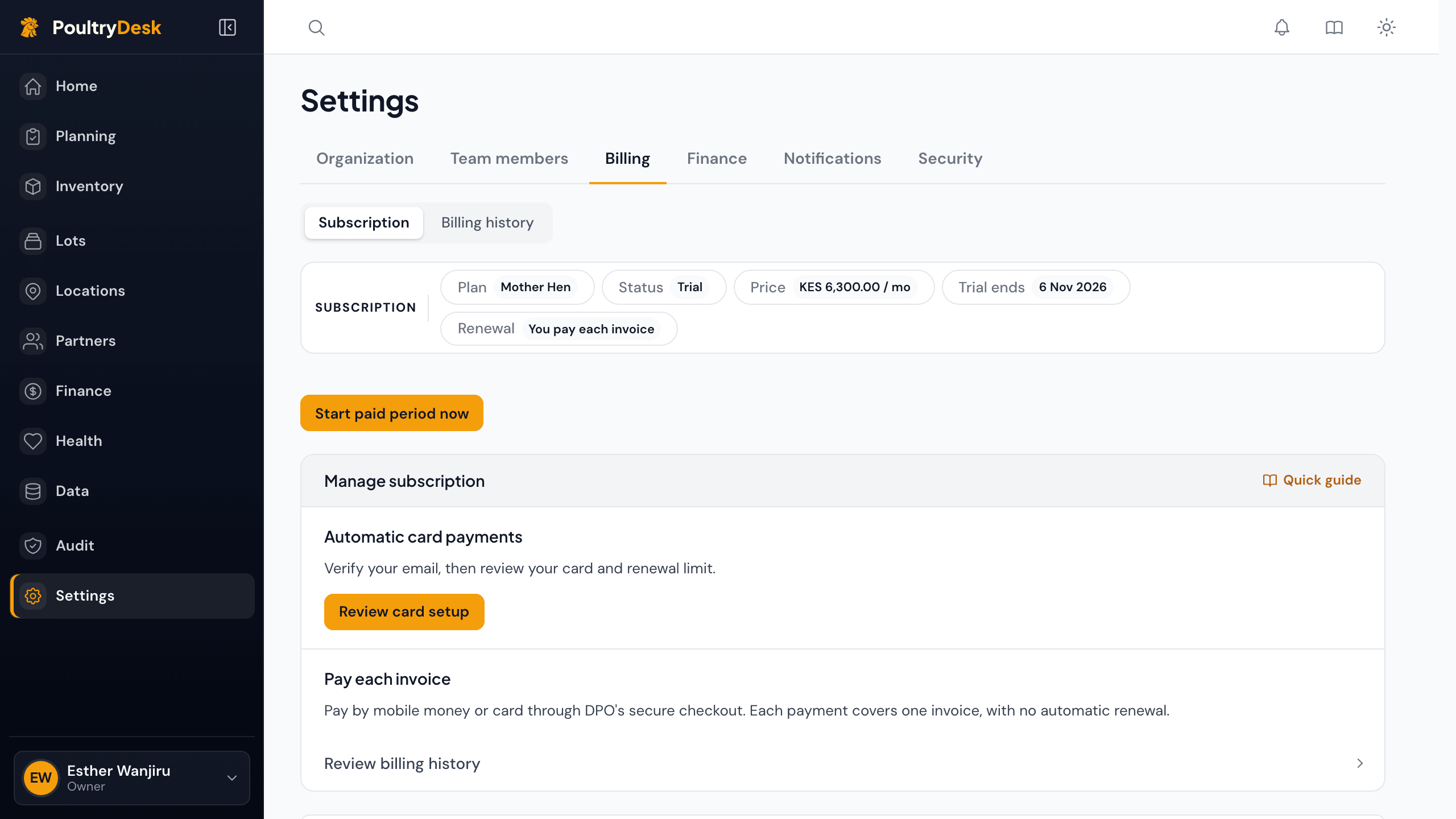
Task: Toggle light/dark theme sun icon
Action: click(1386, 27)
